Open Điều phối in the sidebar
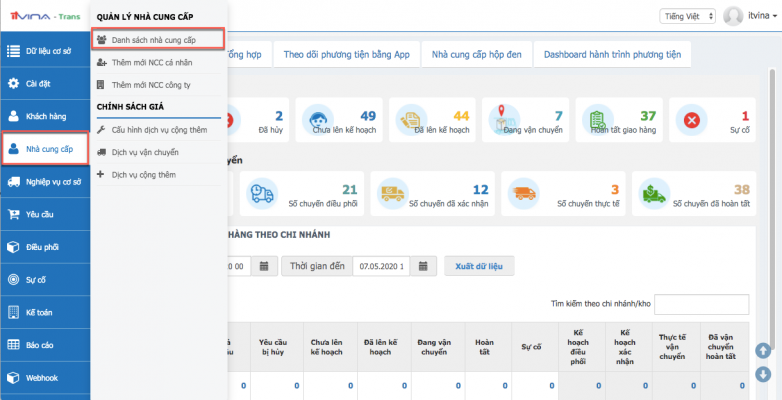Image resolution: width=782 pixels, height=400 pixels. (44, 247)
